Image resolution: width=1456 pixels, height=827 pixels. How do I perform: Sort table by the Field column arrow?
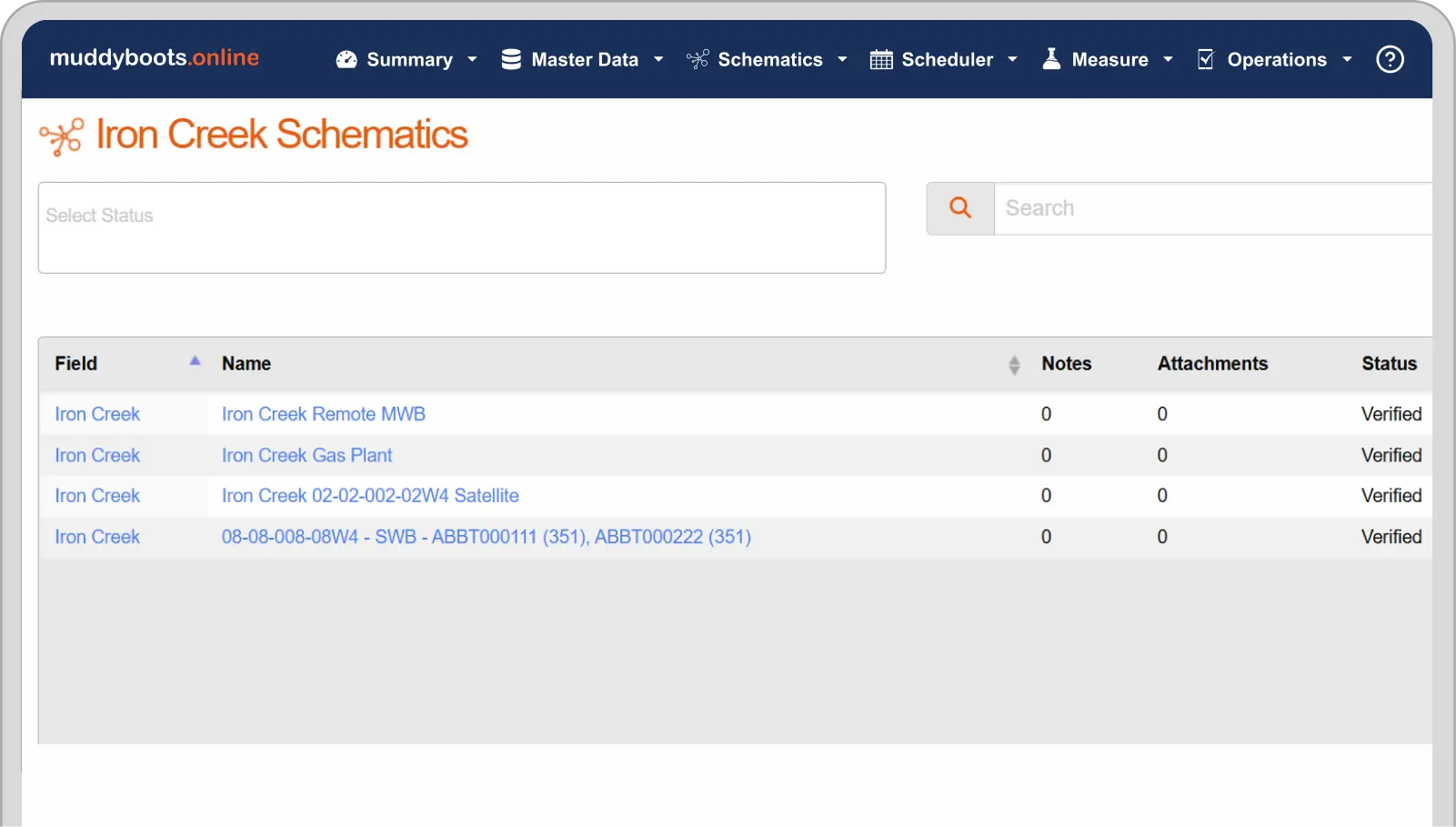coord(195,362)
